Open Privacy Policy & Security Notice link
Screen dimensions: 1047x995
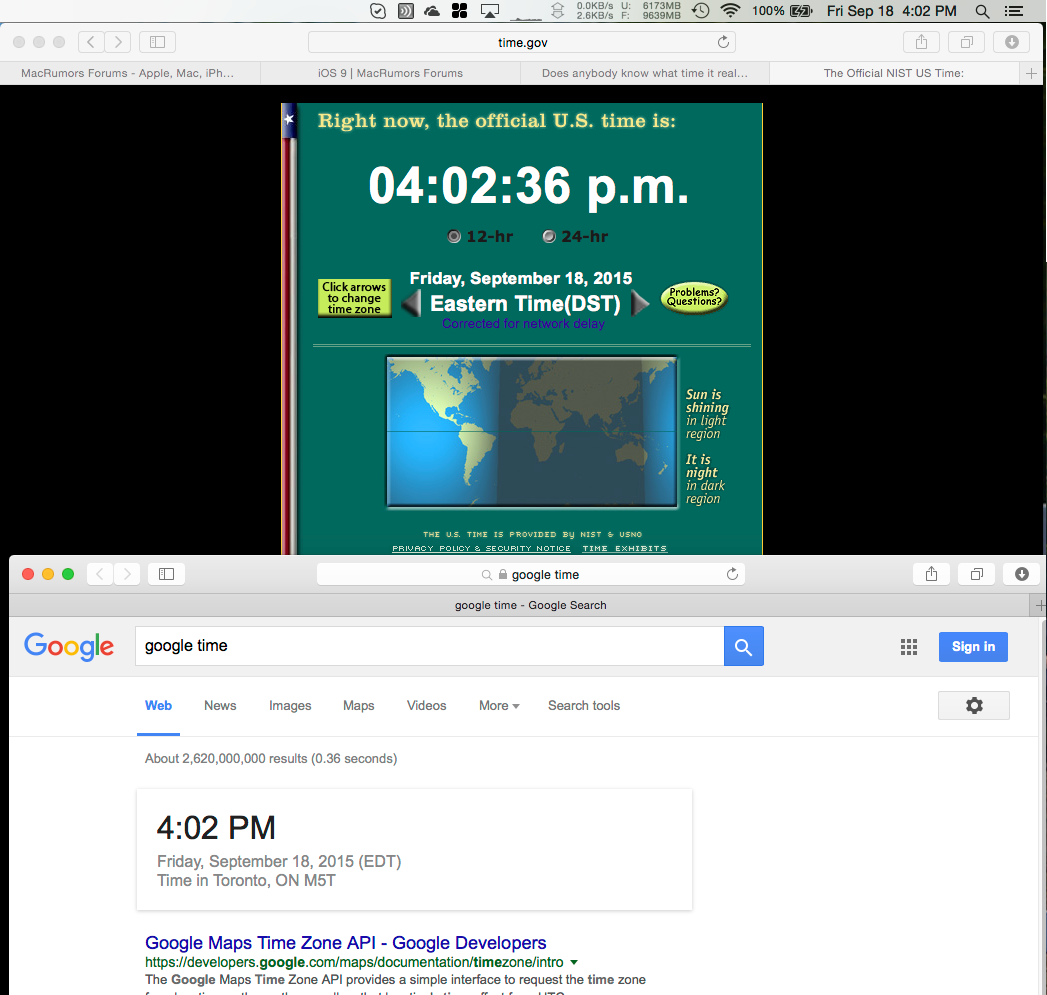pos(481,548)
